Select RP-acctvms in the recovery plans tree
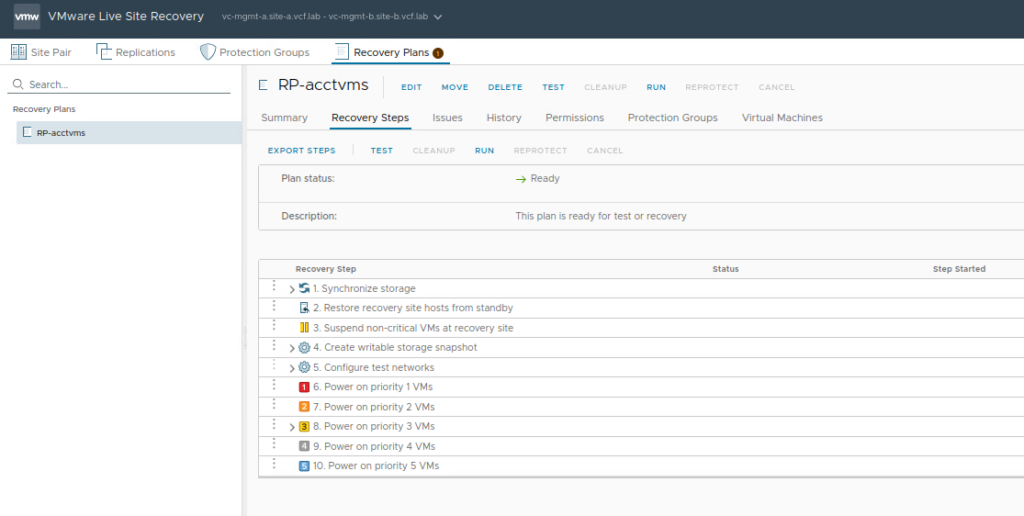The height and width of the screenshot is (516, 1024). pyautogui.click(x=61, y=133)
